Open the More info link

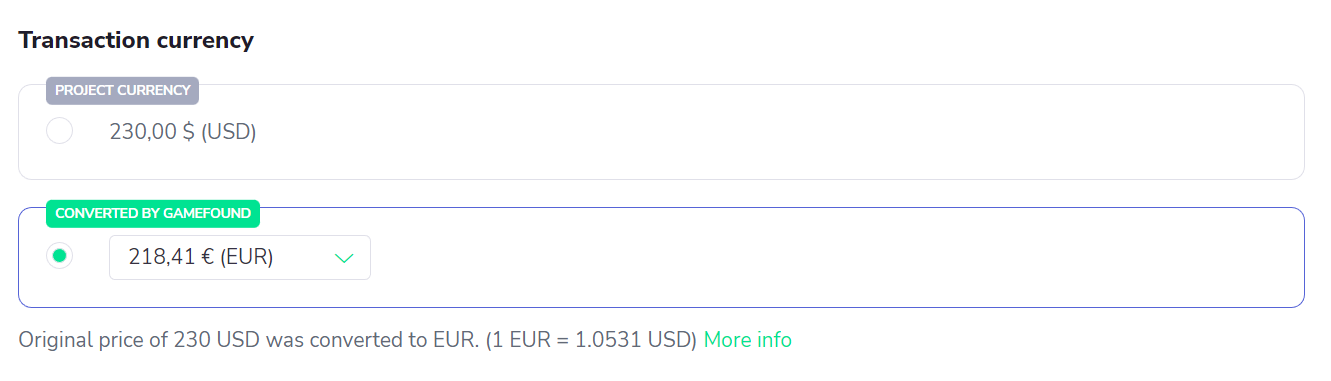point(748,340)
